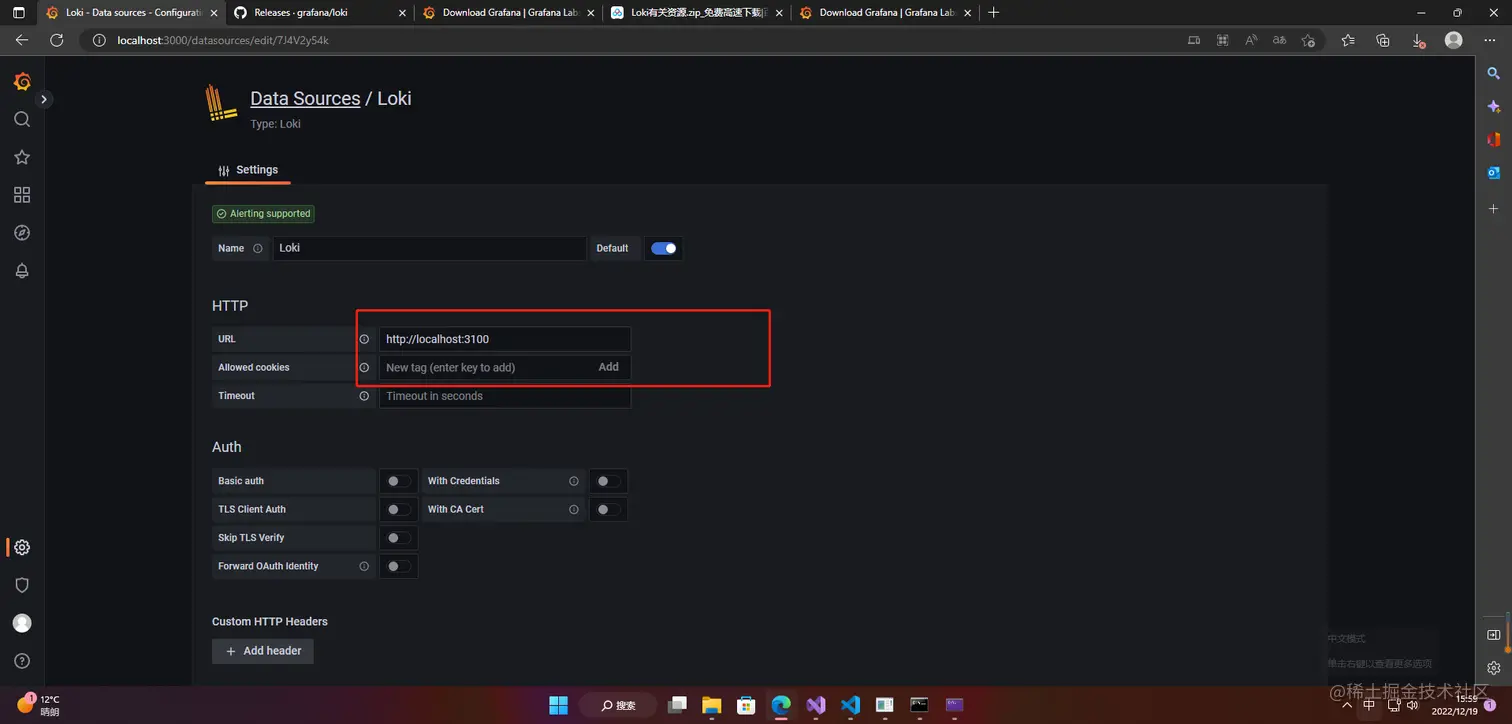Open File Explorer from the taskbar
This screenshot has height=724, width=1512.
tap(712, 705)
